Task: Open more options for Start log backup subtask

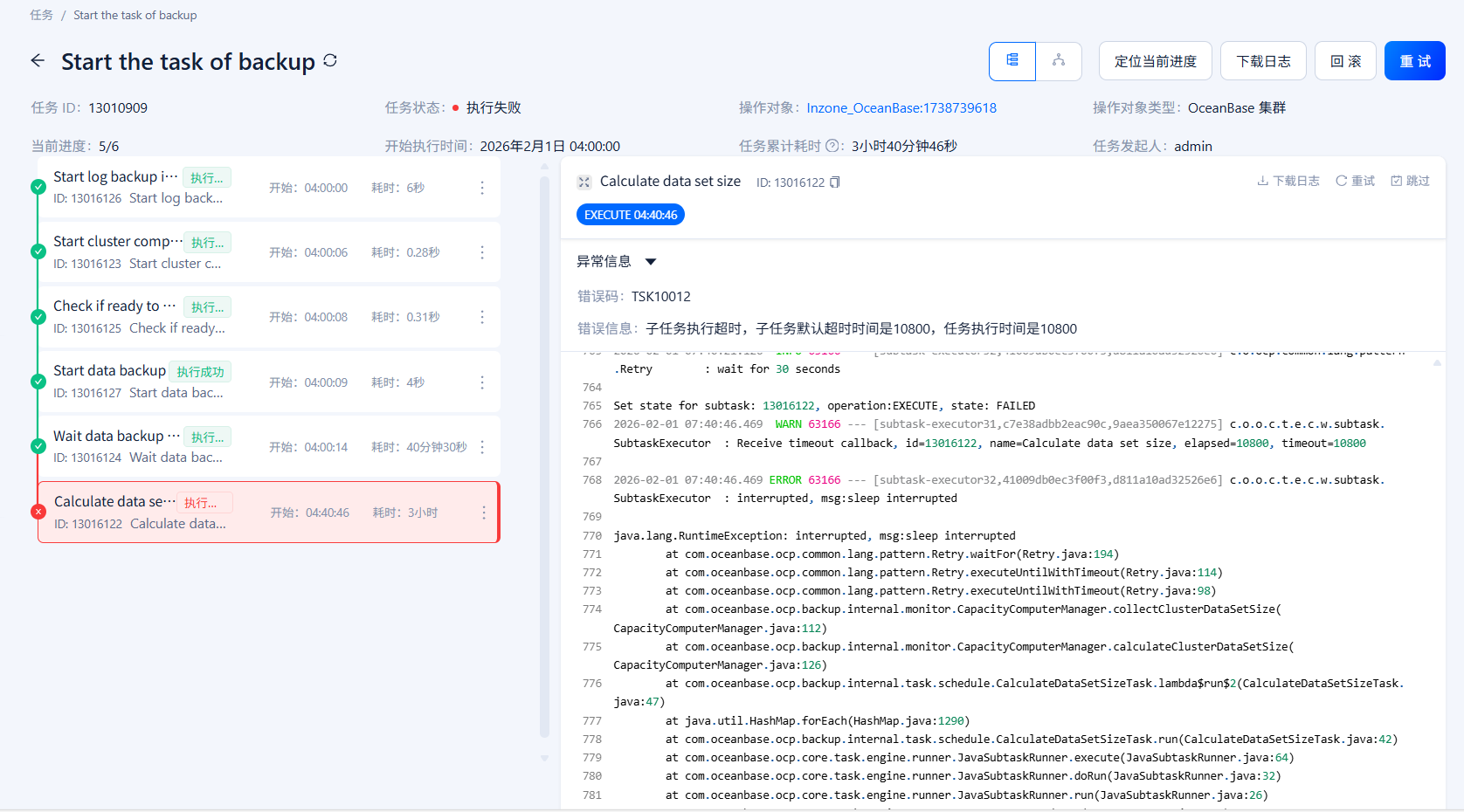Action: (x=482, y=188)
